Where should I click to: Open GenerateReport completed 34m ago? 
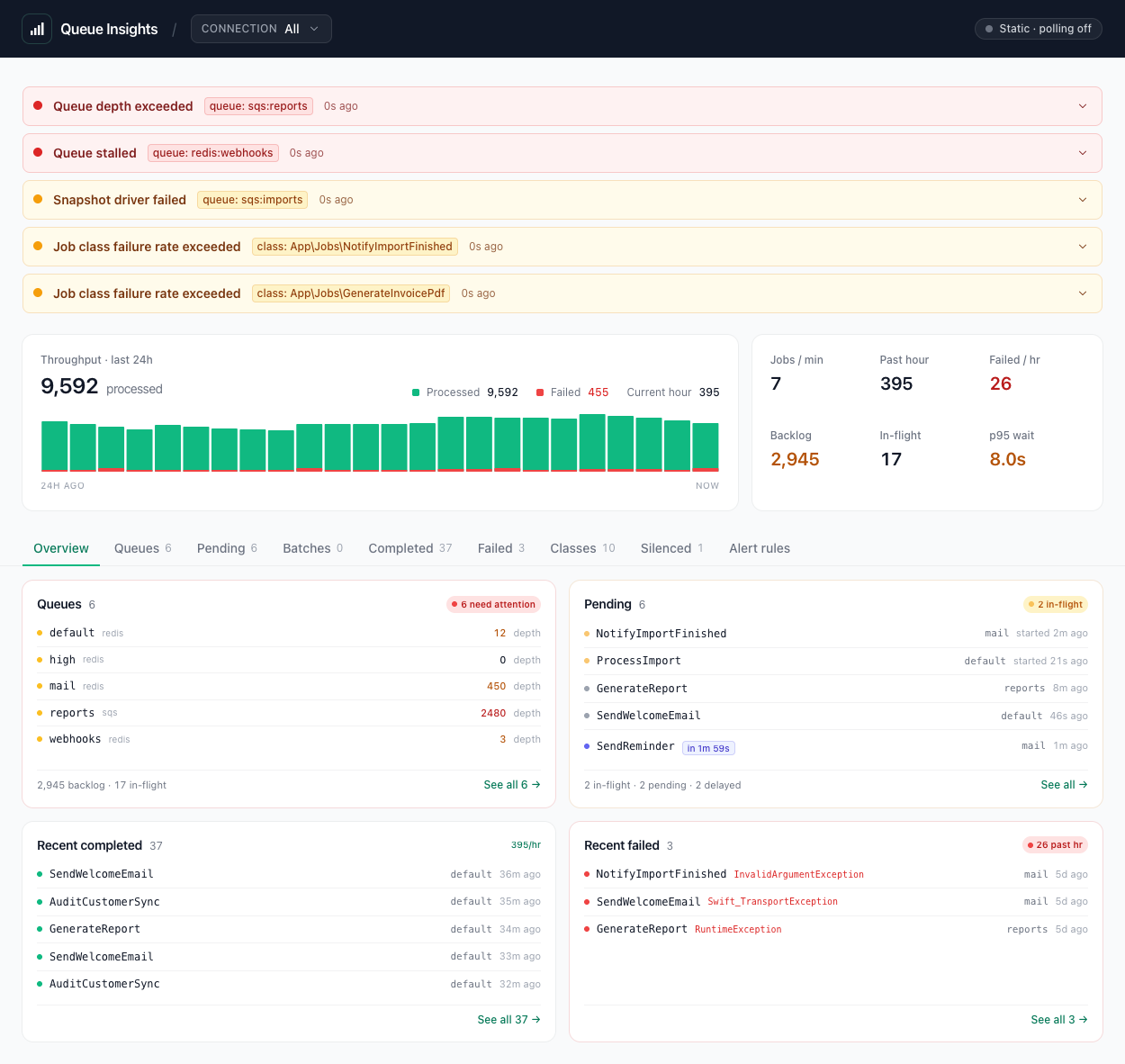[289, 929]
